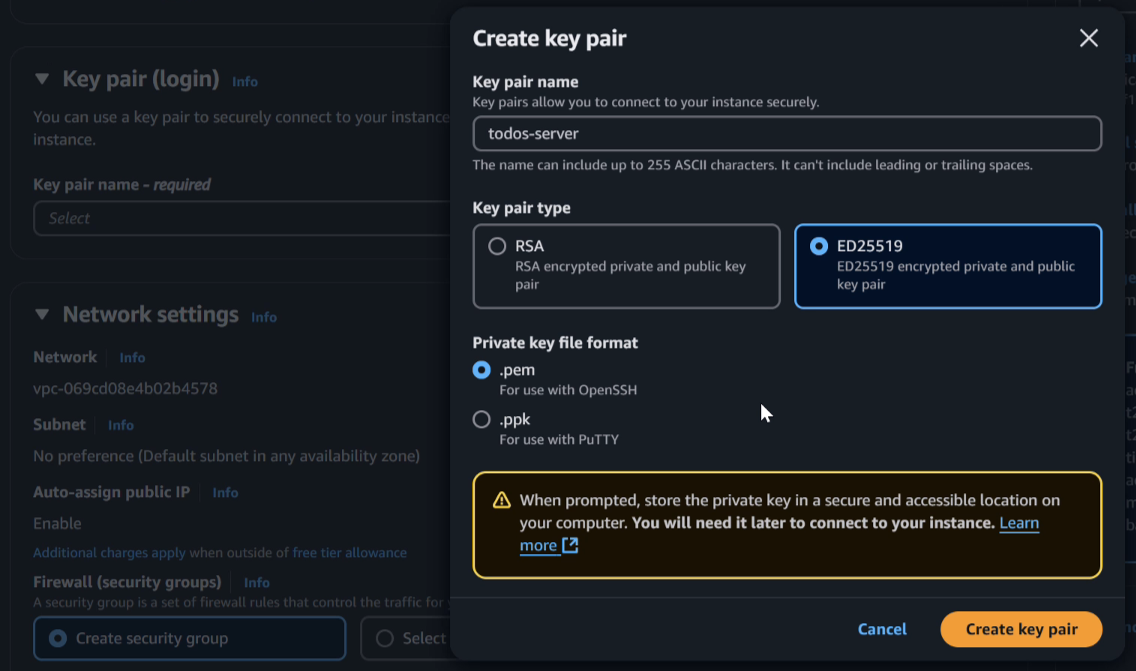Select RSA key pair type

tap(626, 266)
